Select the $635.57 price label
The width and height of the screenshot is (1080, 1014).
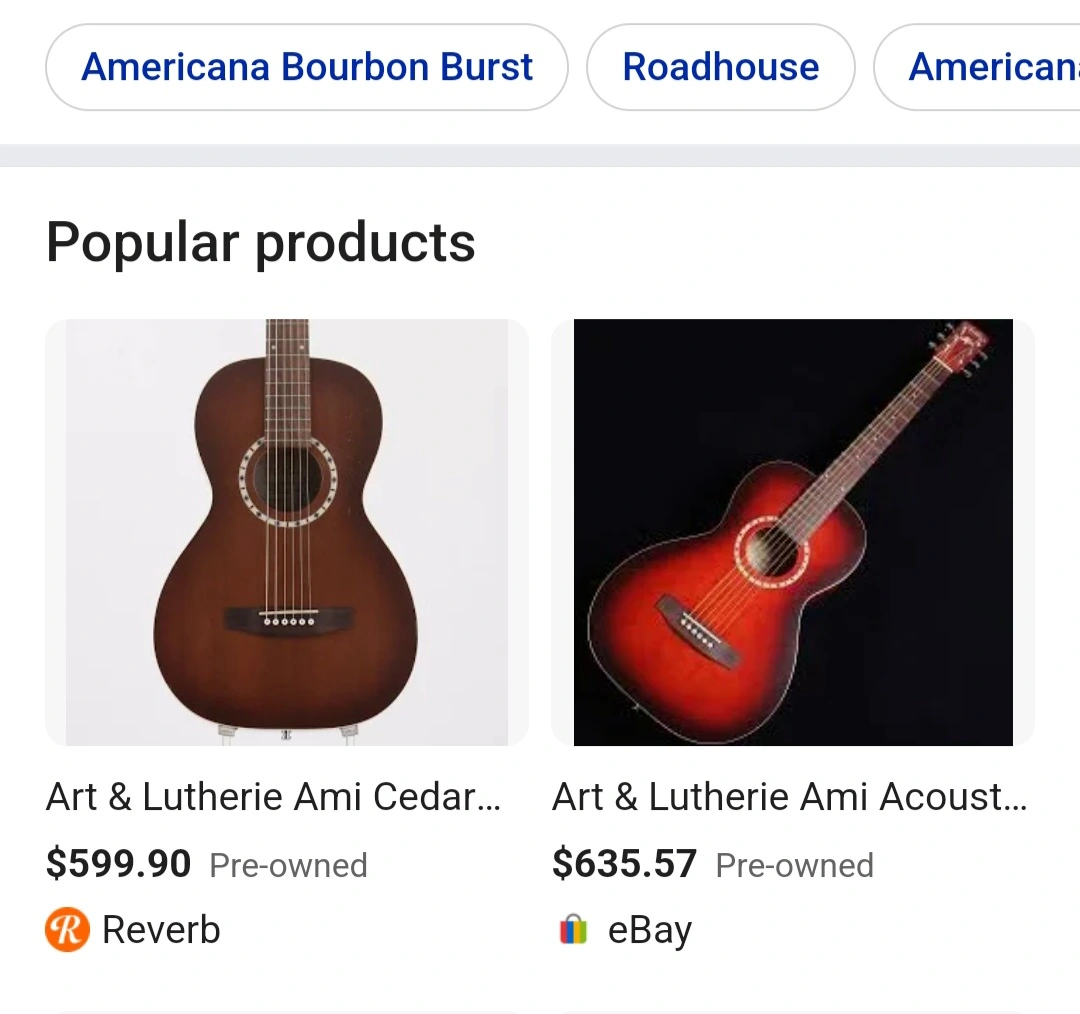pos(625,864)
